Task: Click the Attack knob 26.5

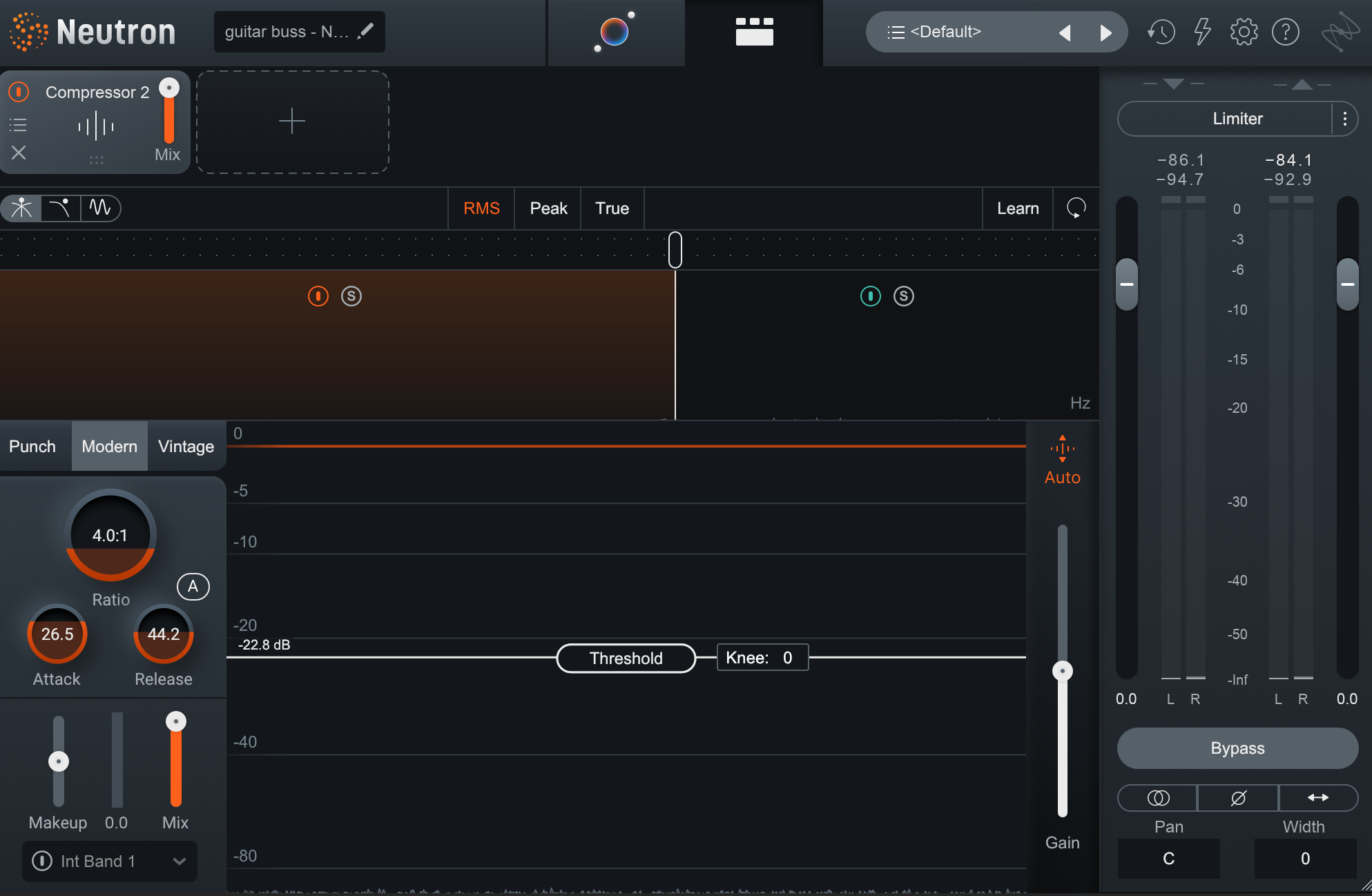Action: pyautogui.click(x=57, y=634)
